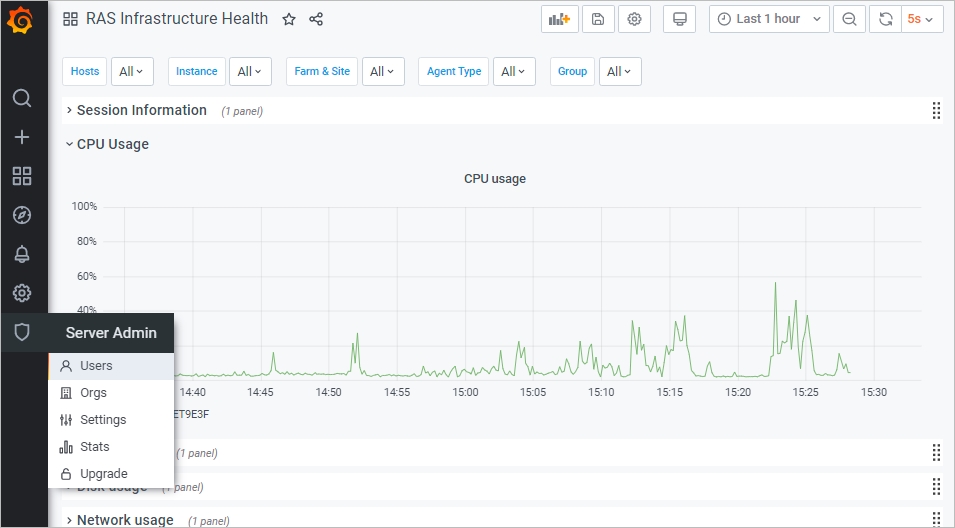The width and height of the screenshot is (955, 528).
Task: Select Stats in Server Admin menu
Action: point(94,447)
